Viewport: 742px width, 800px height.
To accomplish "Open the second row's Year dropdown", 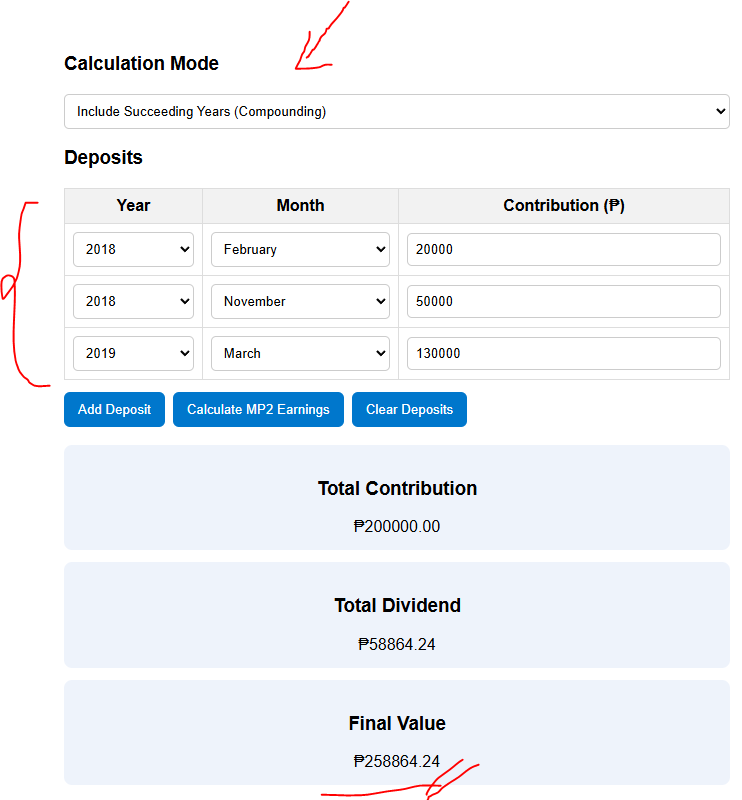I will pos(132,301).
